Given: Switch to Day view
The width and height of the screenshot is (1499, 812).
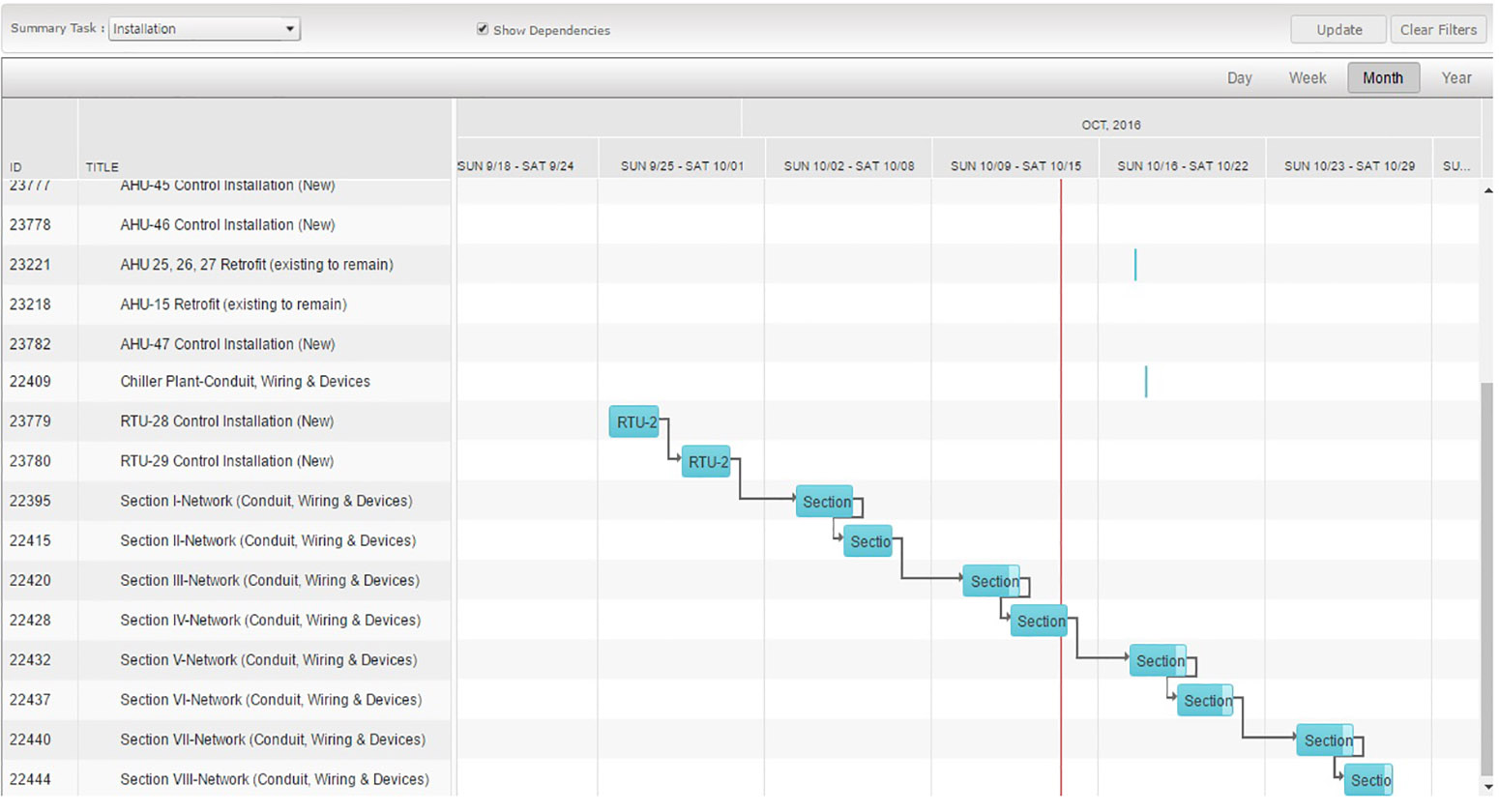Looking at the screenshot, I should 1239,78.
